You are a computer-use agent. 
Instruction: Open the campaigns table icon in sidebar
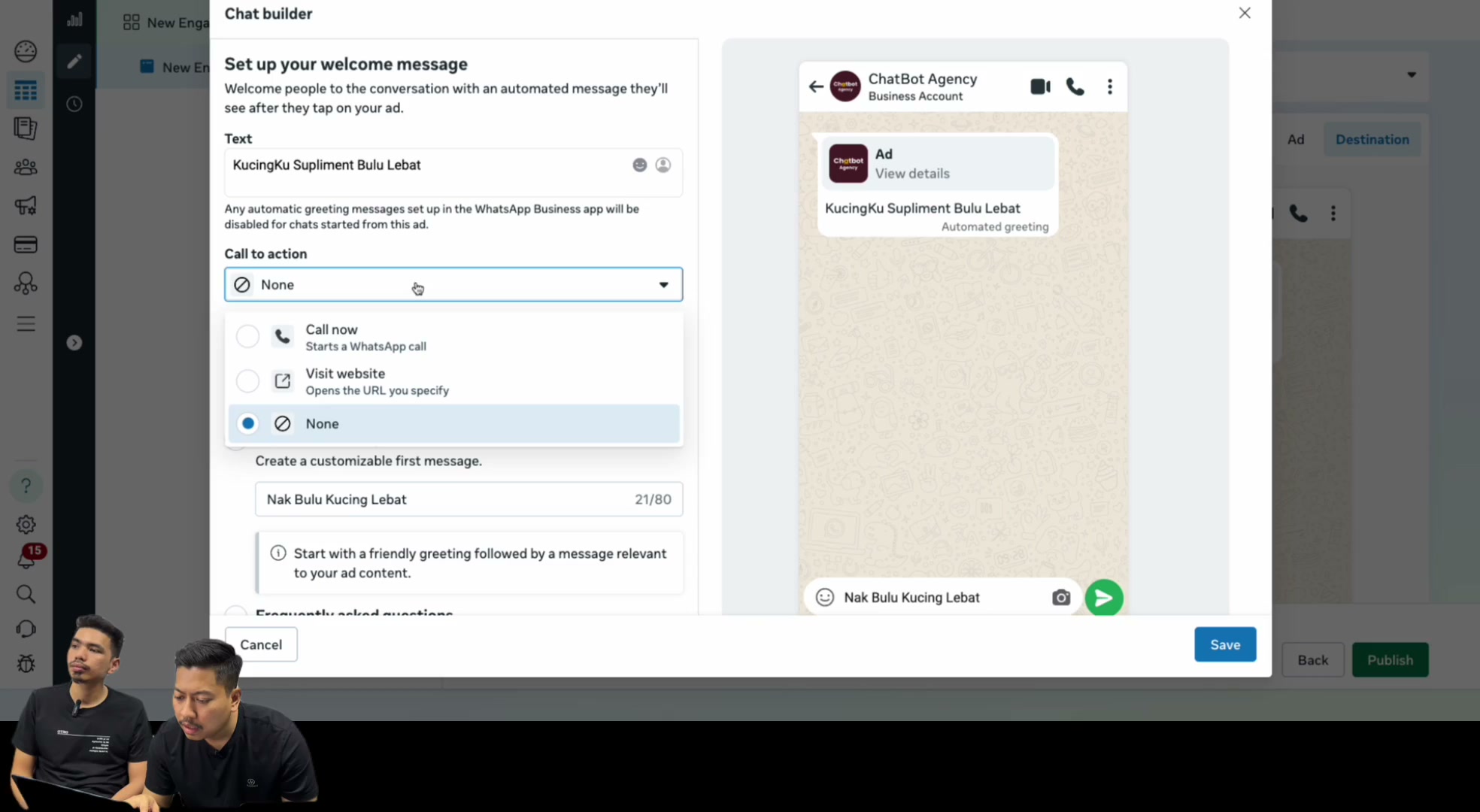[x=26, y=91]
